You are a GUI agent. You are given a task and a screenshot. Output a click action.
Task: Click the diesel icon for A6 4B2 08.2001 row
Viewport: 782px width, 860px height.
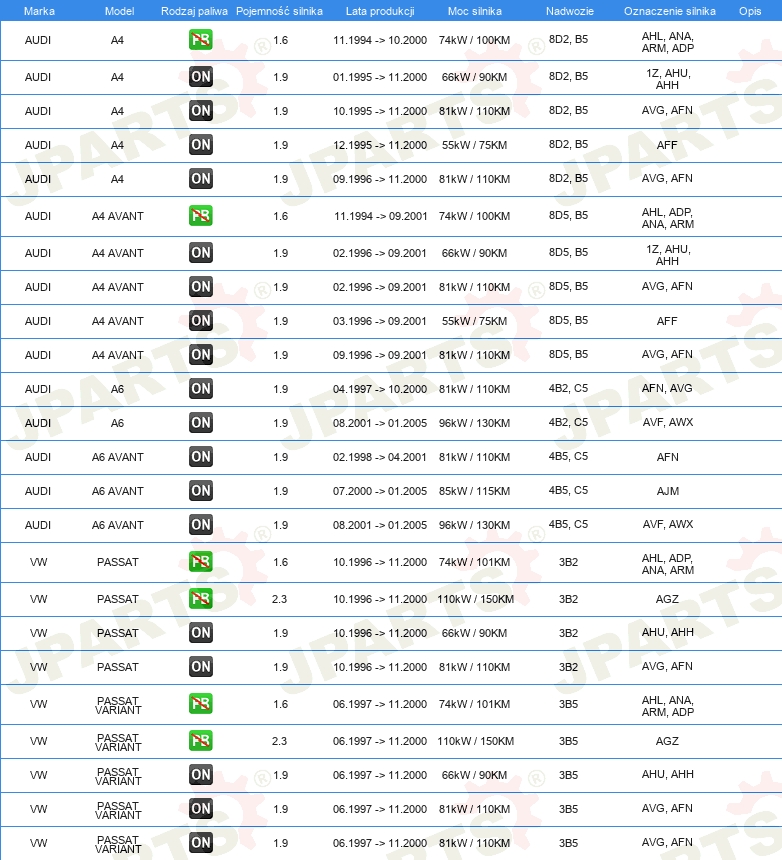(201, 423)
